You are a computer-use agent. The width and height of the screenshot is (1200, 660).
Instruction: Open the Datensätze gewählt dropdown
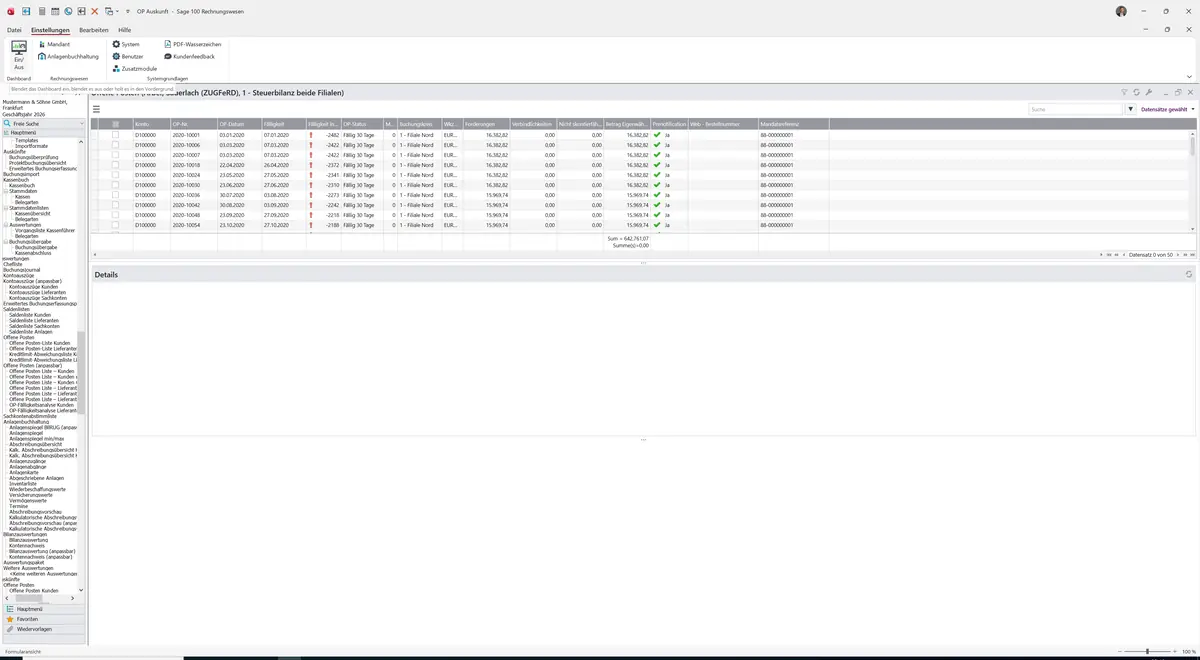1167,109
